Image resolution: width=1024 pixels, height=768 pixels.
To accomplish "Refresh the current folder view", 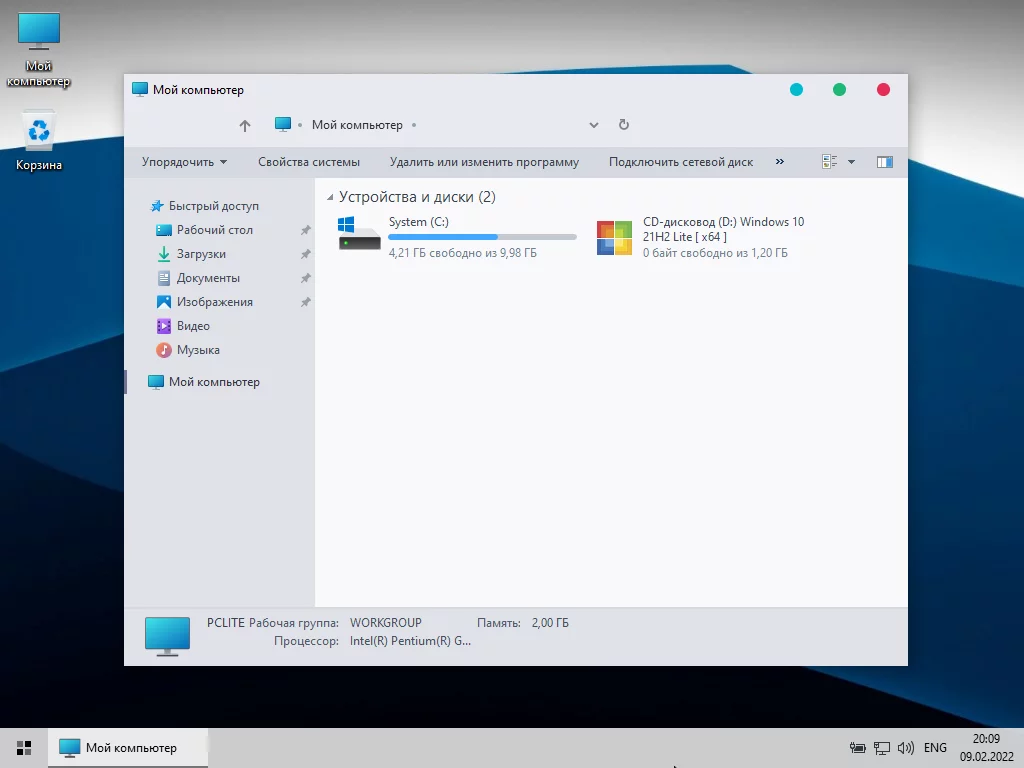I will coord(624,125).
